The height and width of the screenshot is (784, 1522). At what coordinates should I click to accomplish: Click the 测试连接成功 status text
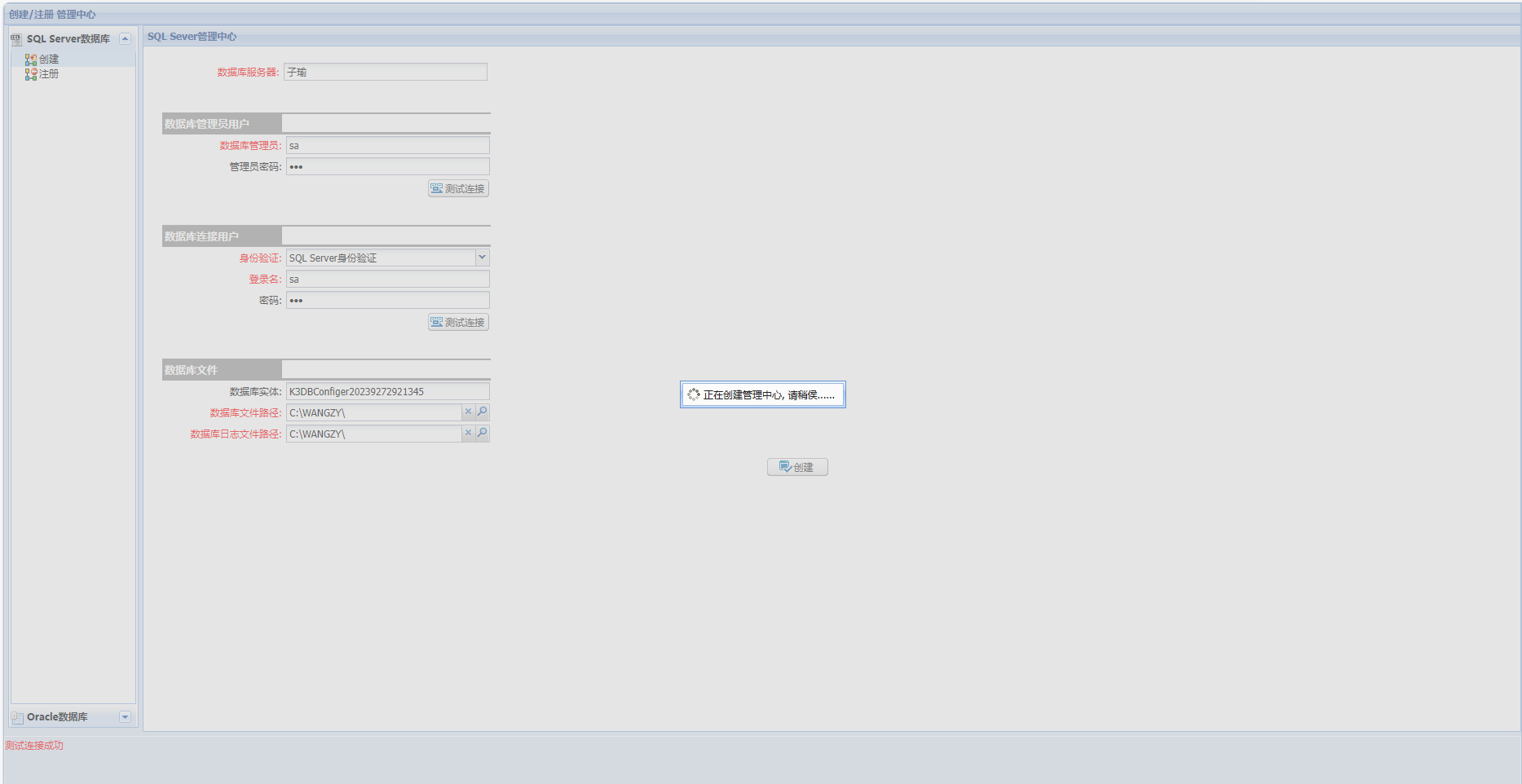pos(34,746)
